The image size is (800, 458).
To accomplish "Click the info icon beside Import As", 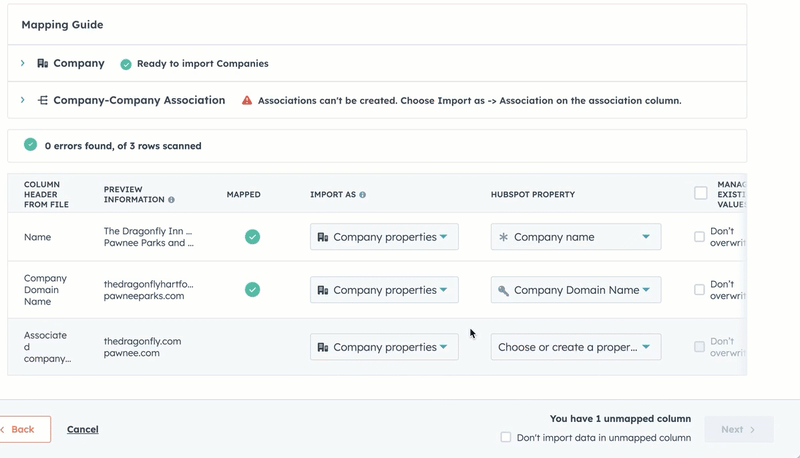I will (362, 195).
